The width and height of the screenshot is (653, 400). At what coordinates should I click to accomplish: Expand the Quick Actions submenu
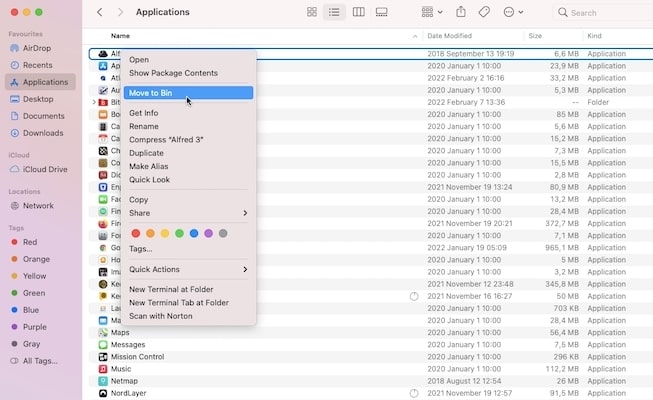pos(188,270)
